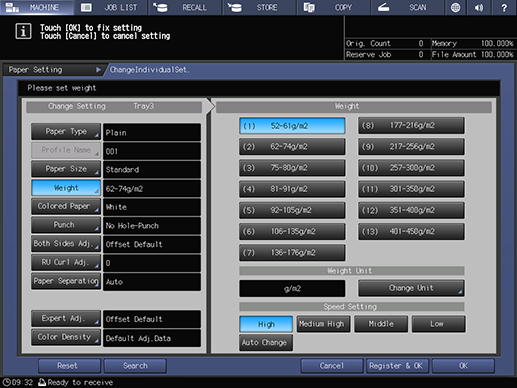Viewport: 517px width, 388px height.
Task: Click the Plain paper type value
Action: pos(152,132)
